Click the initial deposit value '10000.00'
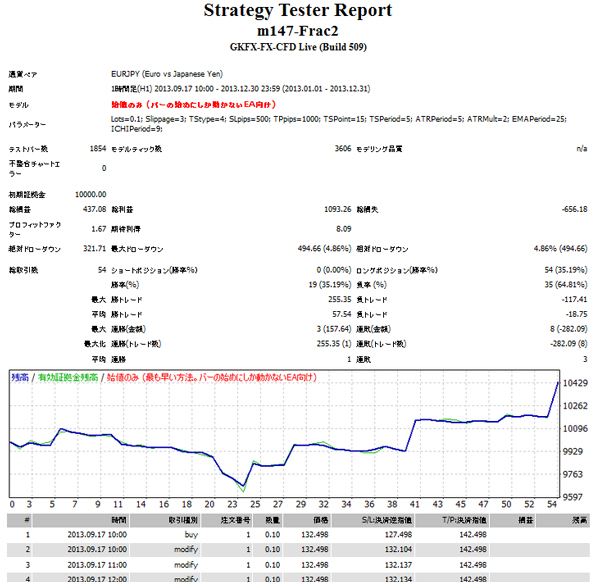The image size is (600, 582). coord(91,194)
